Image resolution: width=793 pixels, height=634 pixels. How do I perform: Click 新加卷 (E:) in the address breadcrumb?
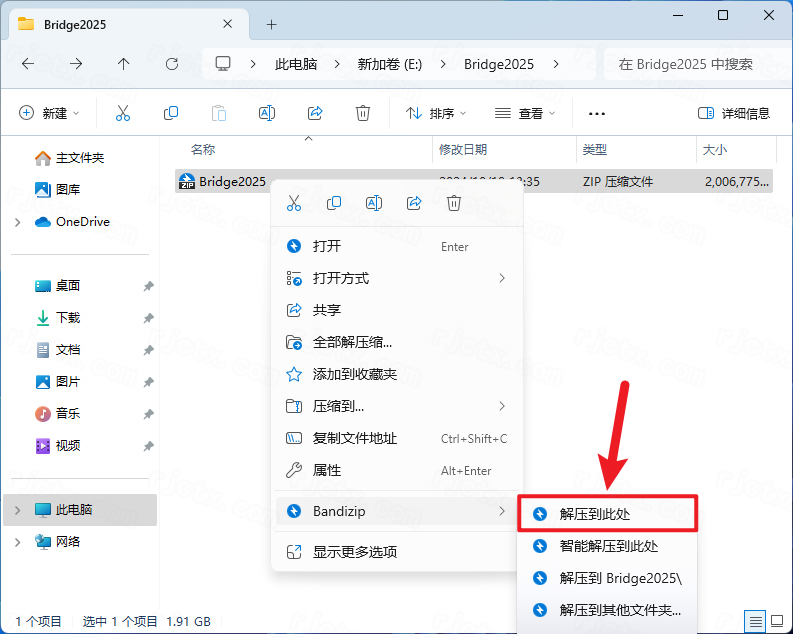pos(390,64)
